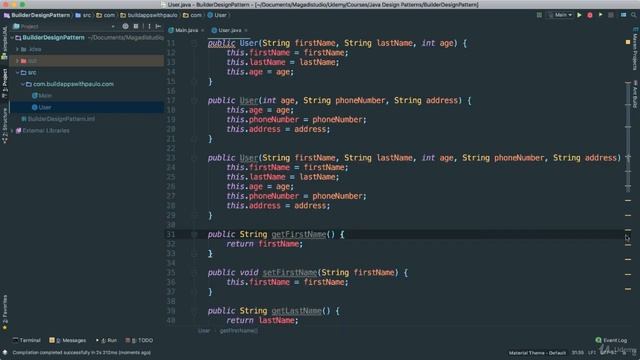Click the editor vertical scrollbar thumb

628,137
